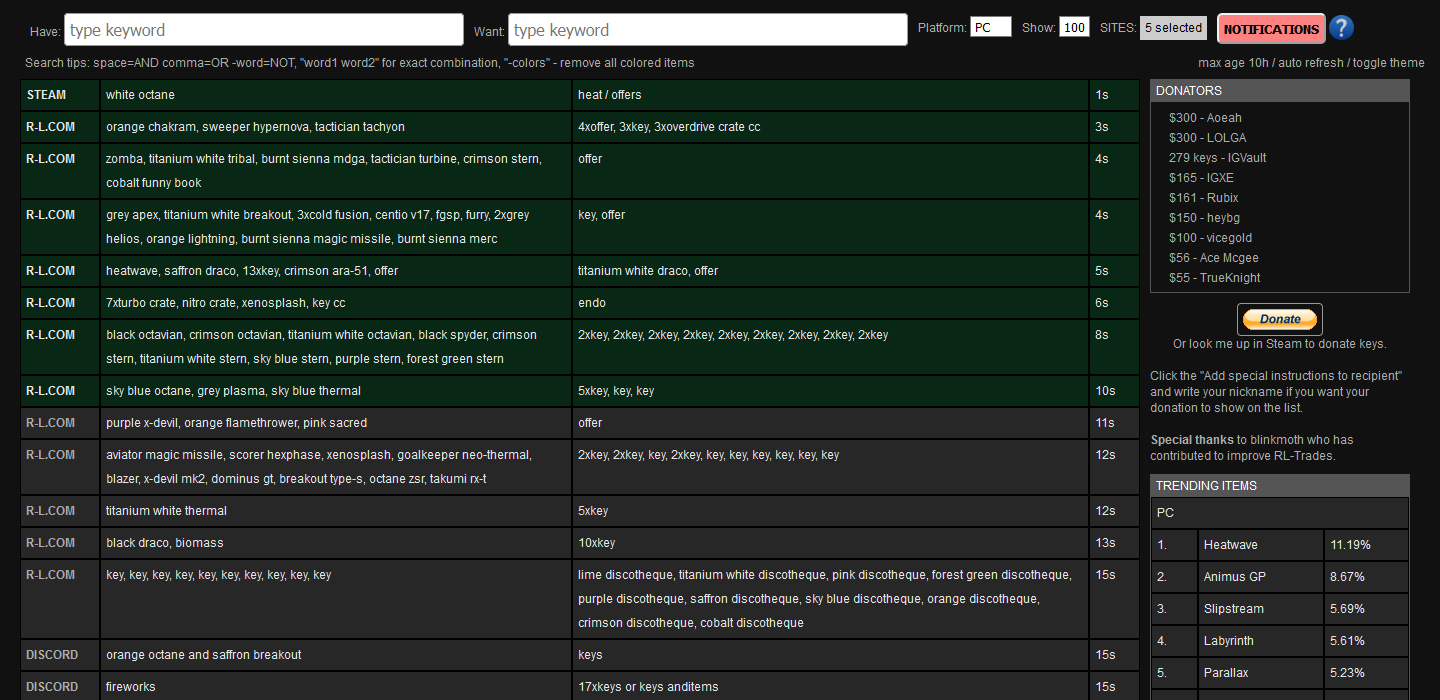Image resolution: width=1440 pixels, height=700 pixels.
Task: Click the TRENDING ITEMS panel header
Action: [1280, 486]
